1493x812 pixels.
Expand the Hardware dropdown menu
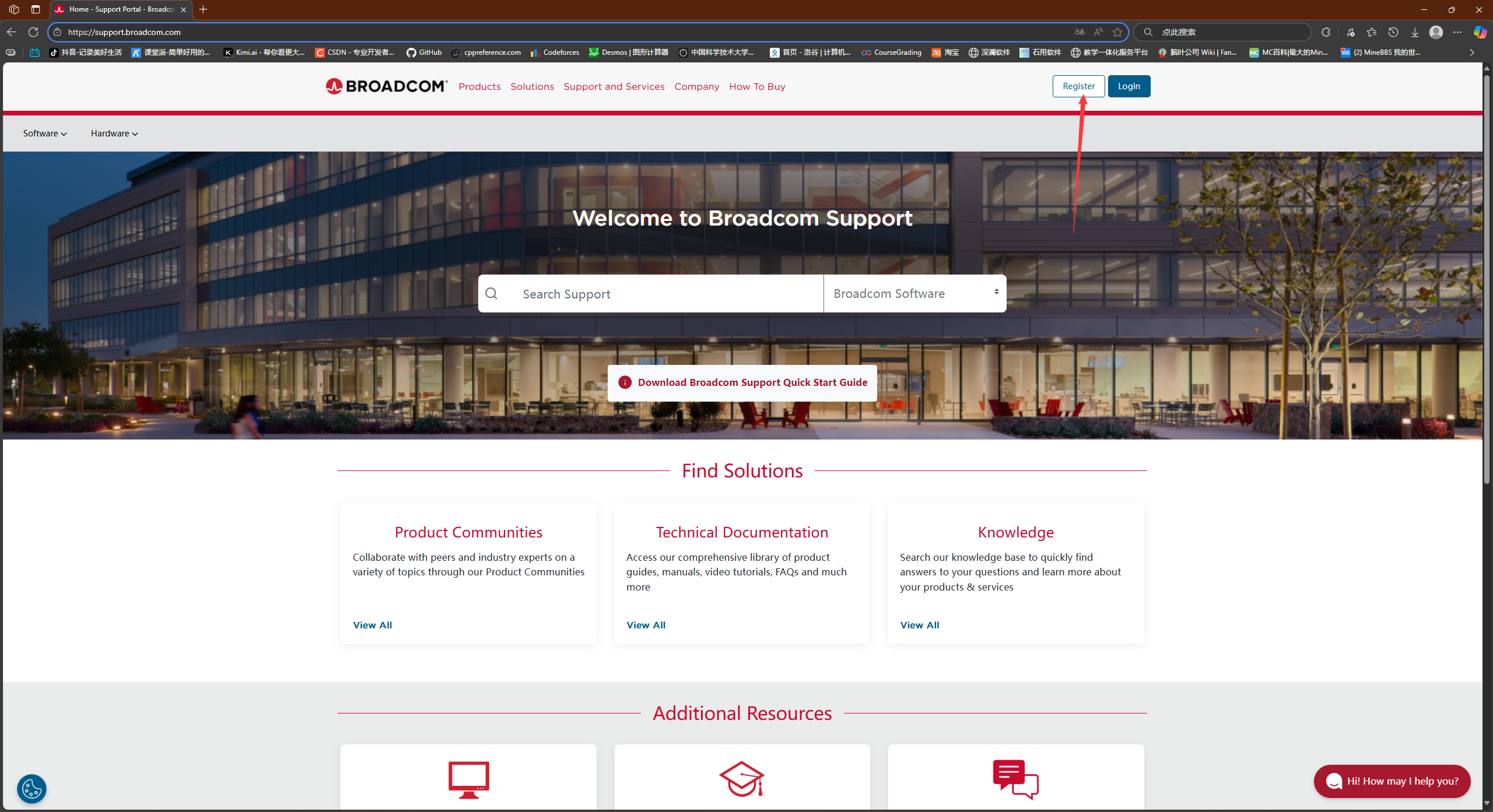[114, 133]
